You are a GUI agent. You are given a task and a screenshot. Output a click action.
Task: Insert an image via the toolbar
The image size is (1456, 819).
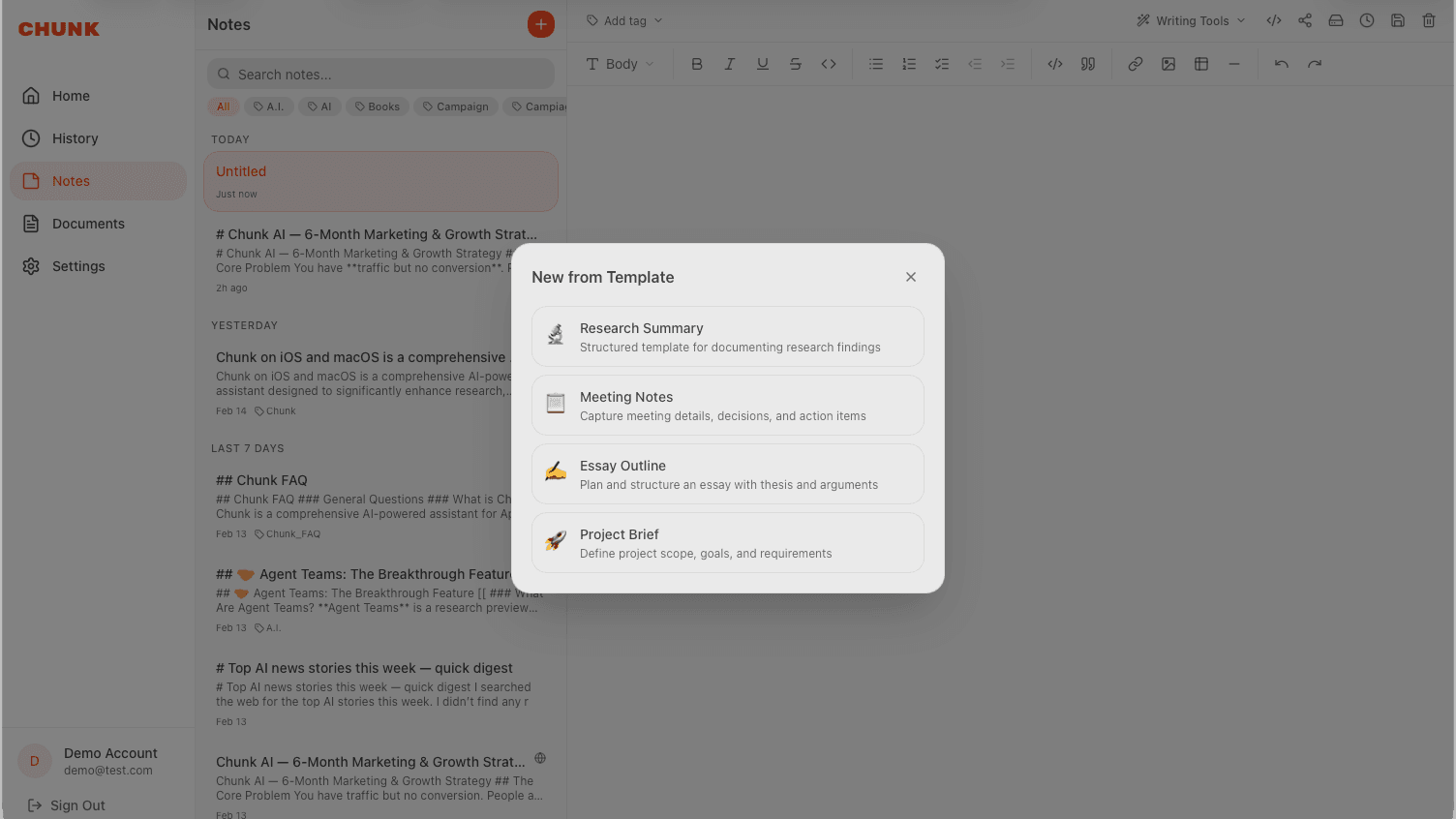[x=1168, y=63]
